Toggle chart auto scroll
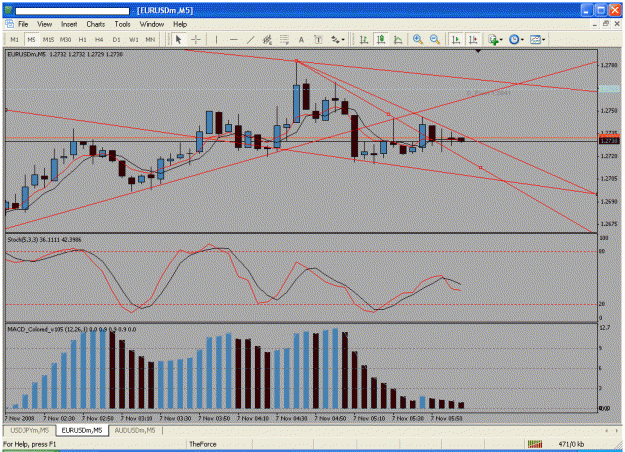 [456, 39]
